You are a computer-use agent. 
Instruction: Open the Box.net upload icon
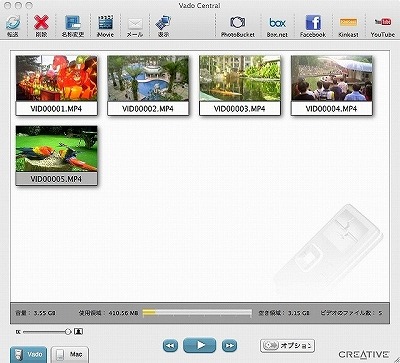click(277, 23)
